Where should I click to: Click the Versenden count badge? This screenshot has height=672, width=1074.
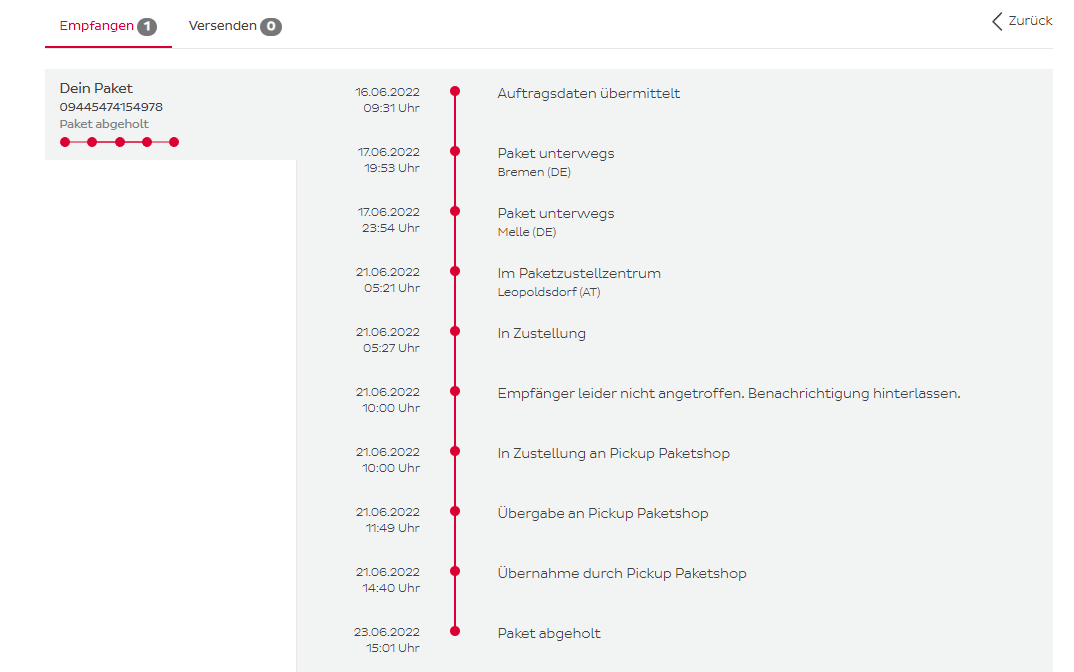[x=271, y=27]
